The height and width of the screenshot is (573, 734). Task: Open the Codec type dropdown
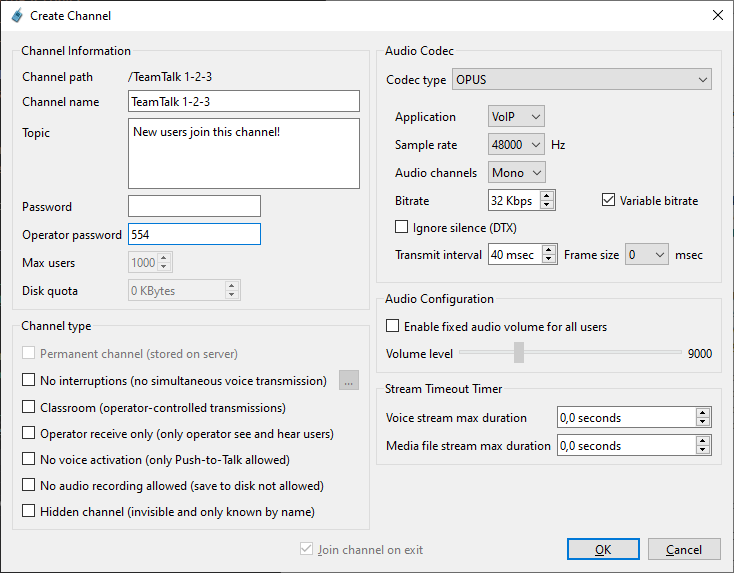[580, 79]
